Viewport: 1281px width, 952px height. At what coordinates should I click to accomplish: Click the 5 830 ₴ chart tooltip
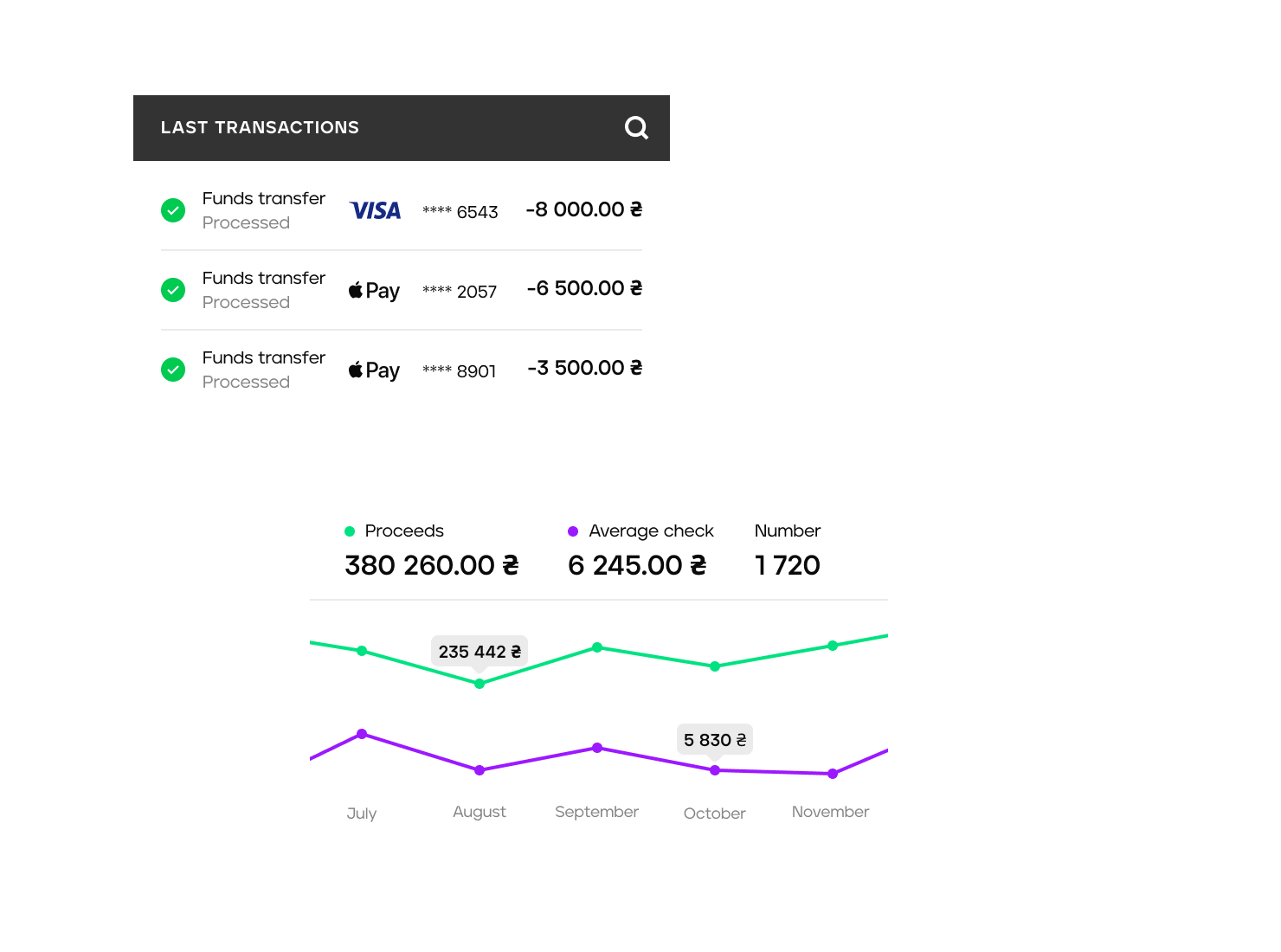point(715,740)
